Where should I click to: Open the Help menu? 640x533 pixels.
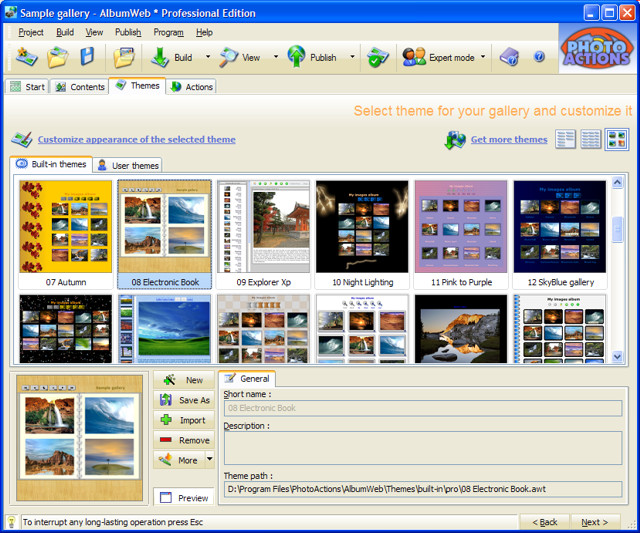click(x=204, y=32)
